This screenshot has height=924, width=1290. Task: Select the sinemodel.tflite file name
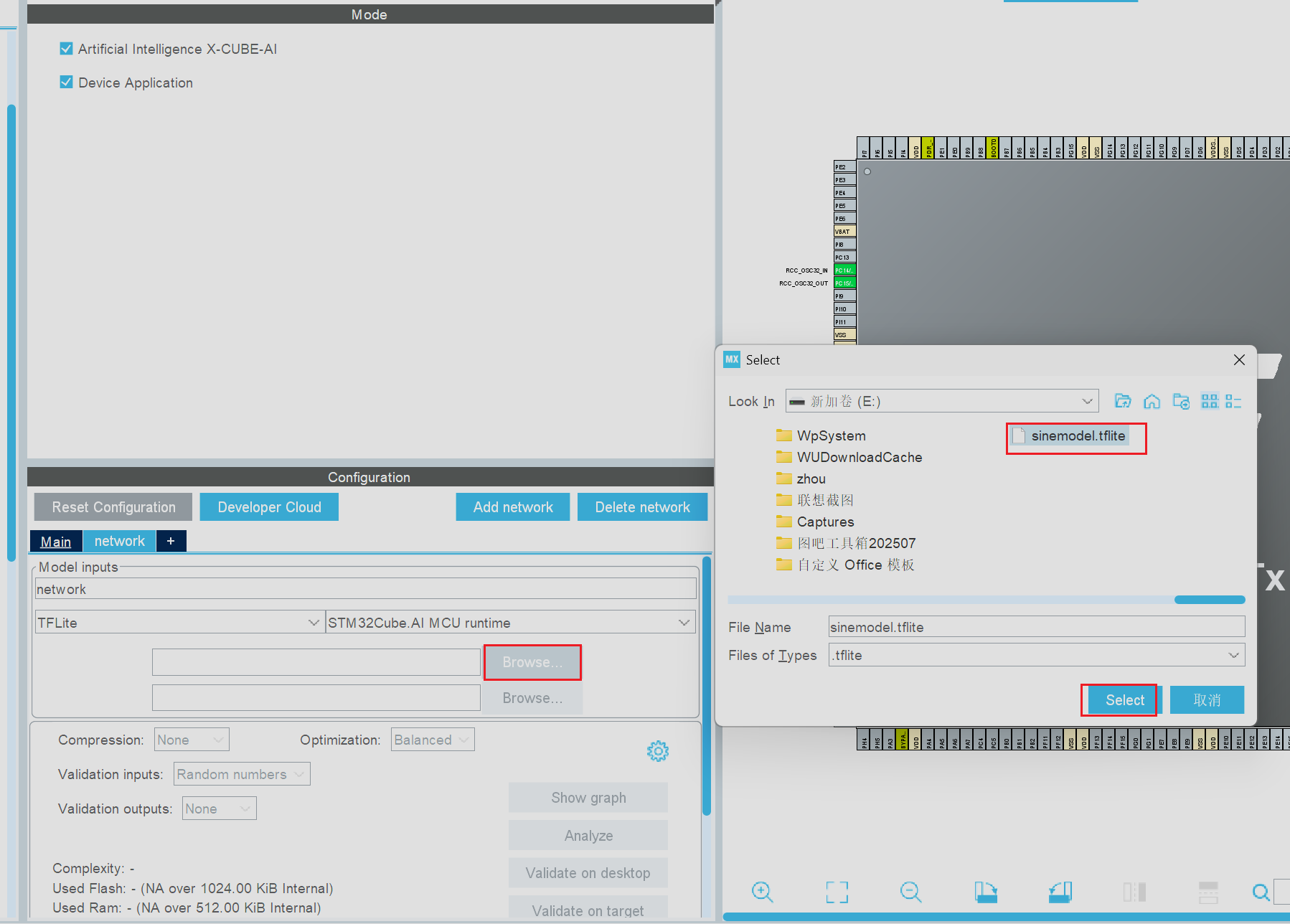pyautogui.click(x=1078, y=435)
